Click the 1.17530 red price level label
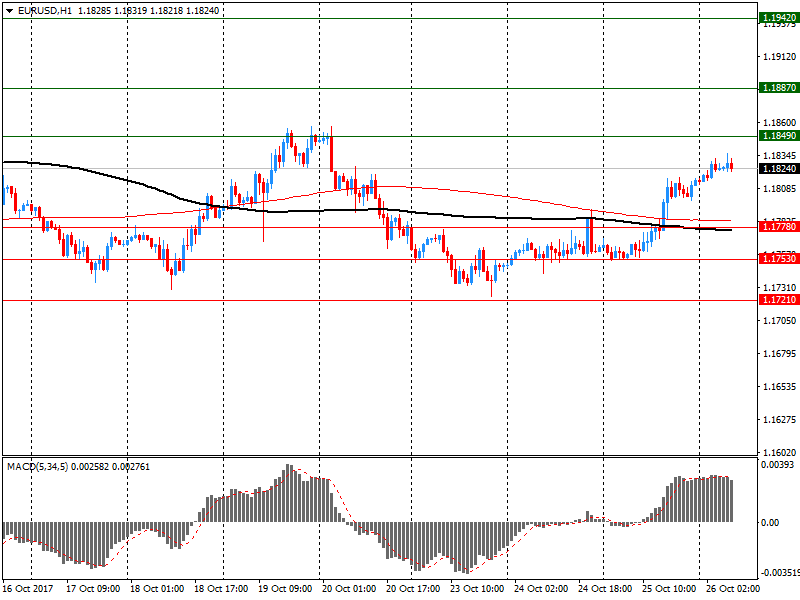 pyautogui.click(x=779, y=259)
